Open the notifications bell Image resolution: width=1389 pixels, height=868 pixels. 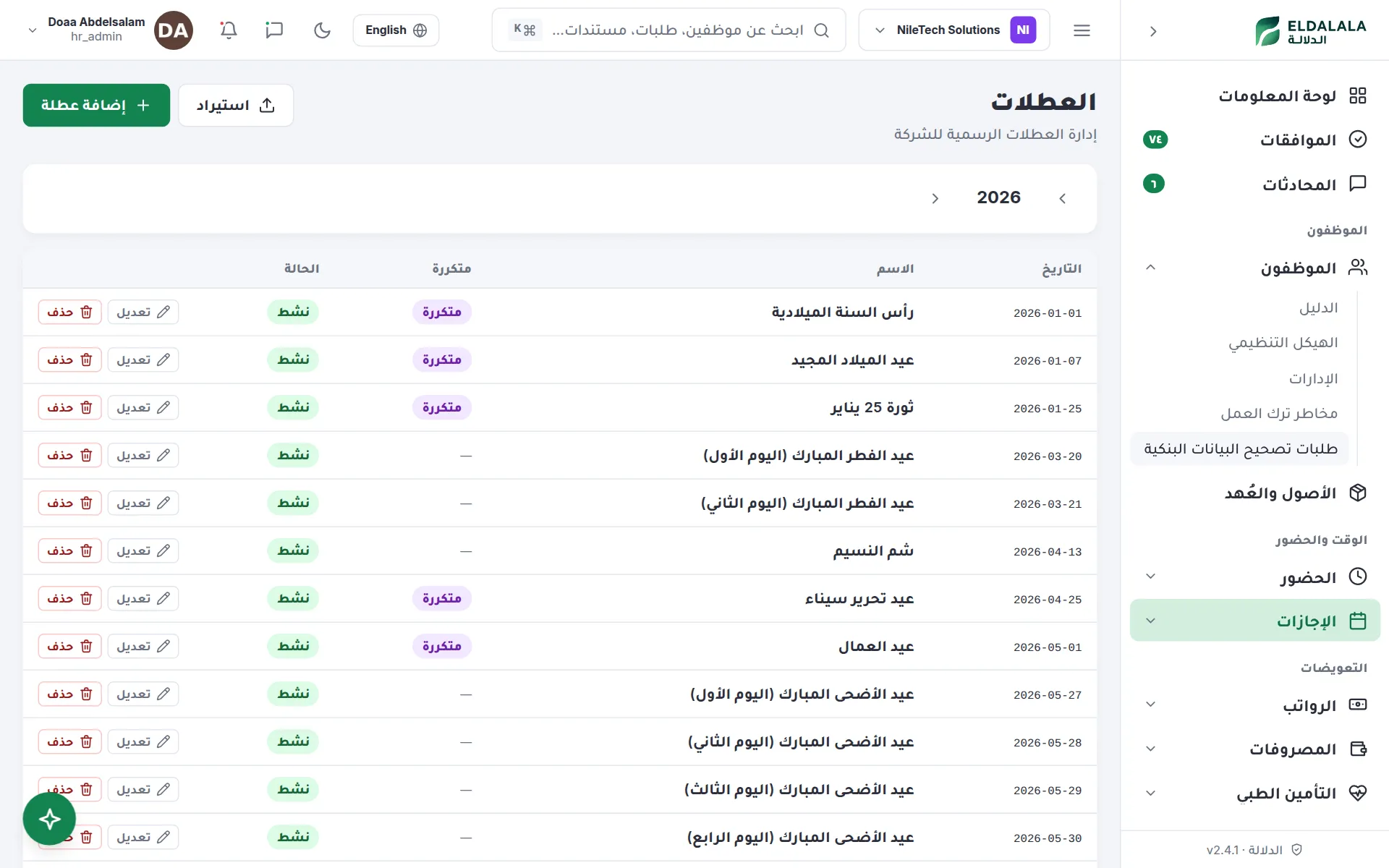tap(229, 30)
